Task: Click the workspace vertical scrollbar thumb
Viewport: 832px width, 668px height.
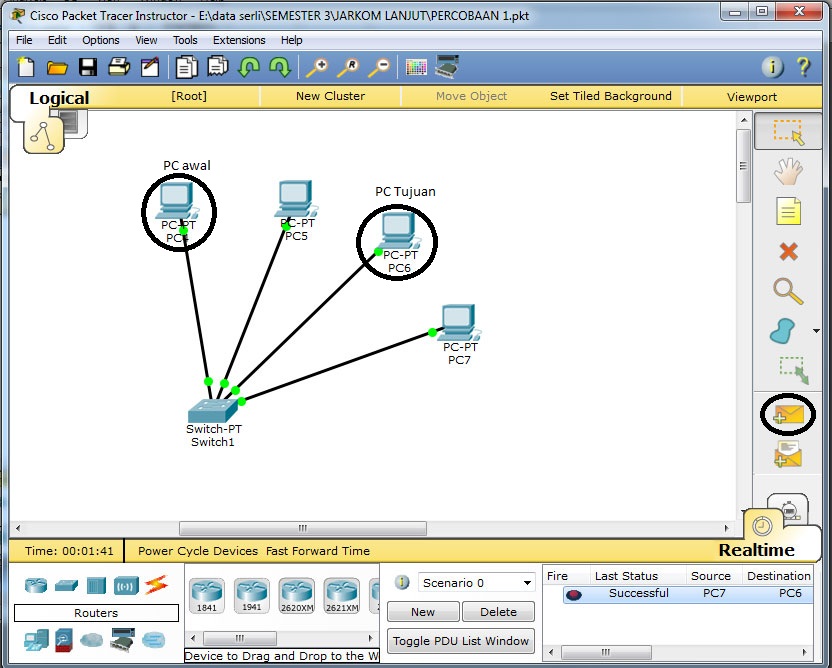Action: point(743,166)
